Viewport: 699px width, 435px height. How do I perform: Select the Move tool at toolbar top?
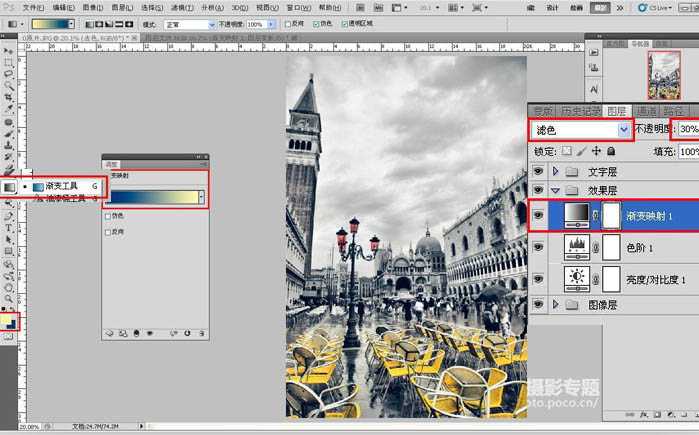point(9,50)
